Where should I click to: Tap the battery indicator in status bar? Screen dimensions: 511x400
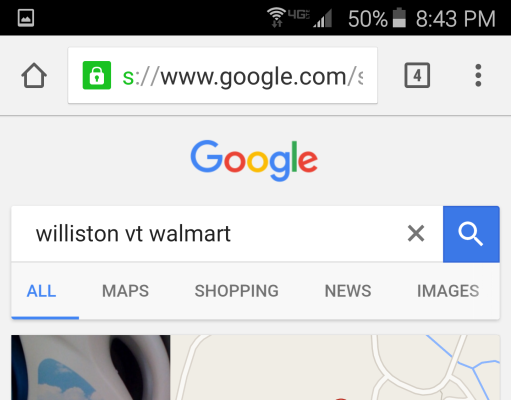(x=399, y=18)
